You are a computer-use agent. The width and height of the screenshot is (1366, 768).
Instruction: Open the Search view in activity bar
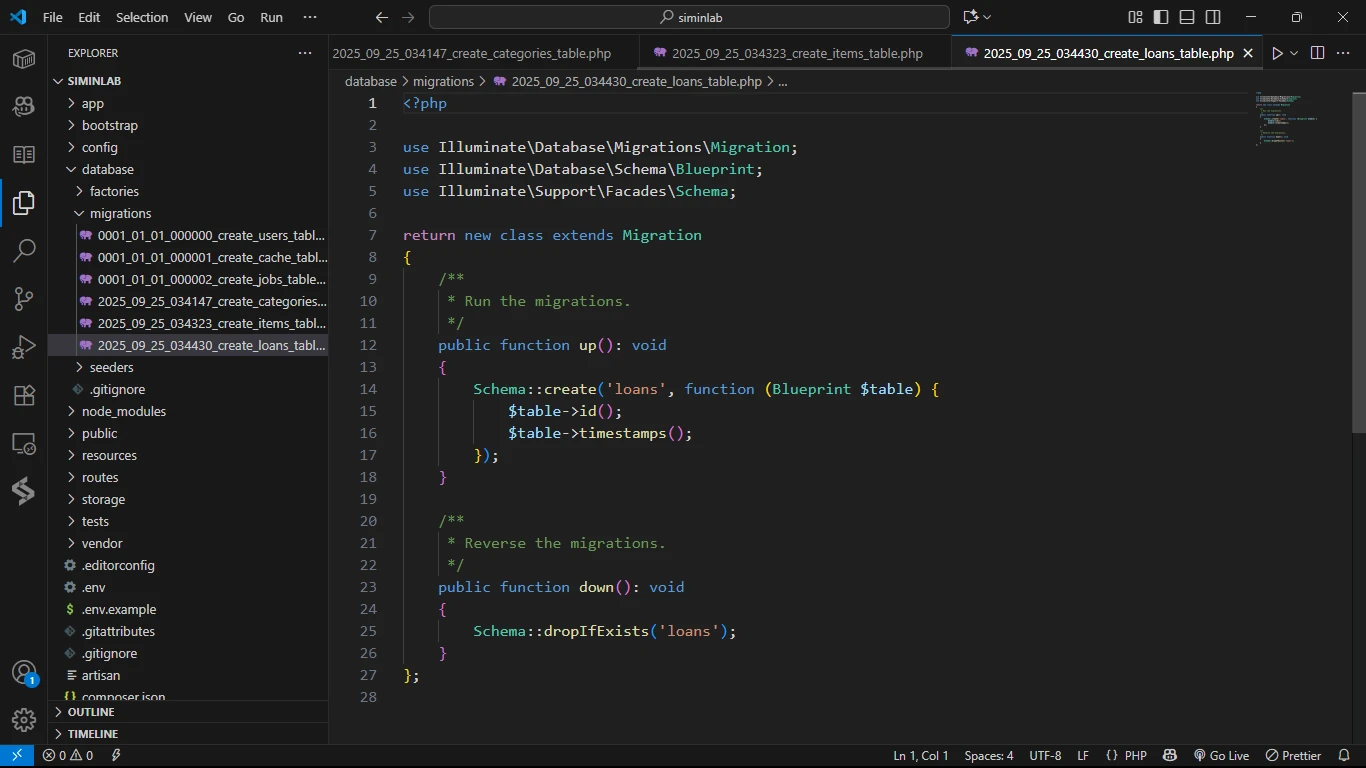[x=24, y=251]
